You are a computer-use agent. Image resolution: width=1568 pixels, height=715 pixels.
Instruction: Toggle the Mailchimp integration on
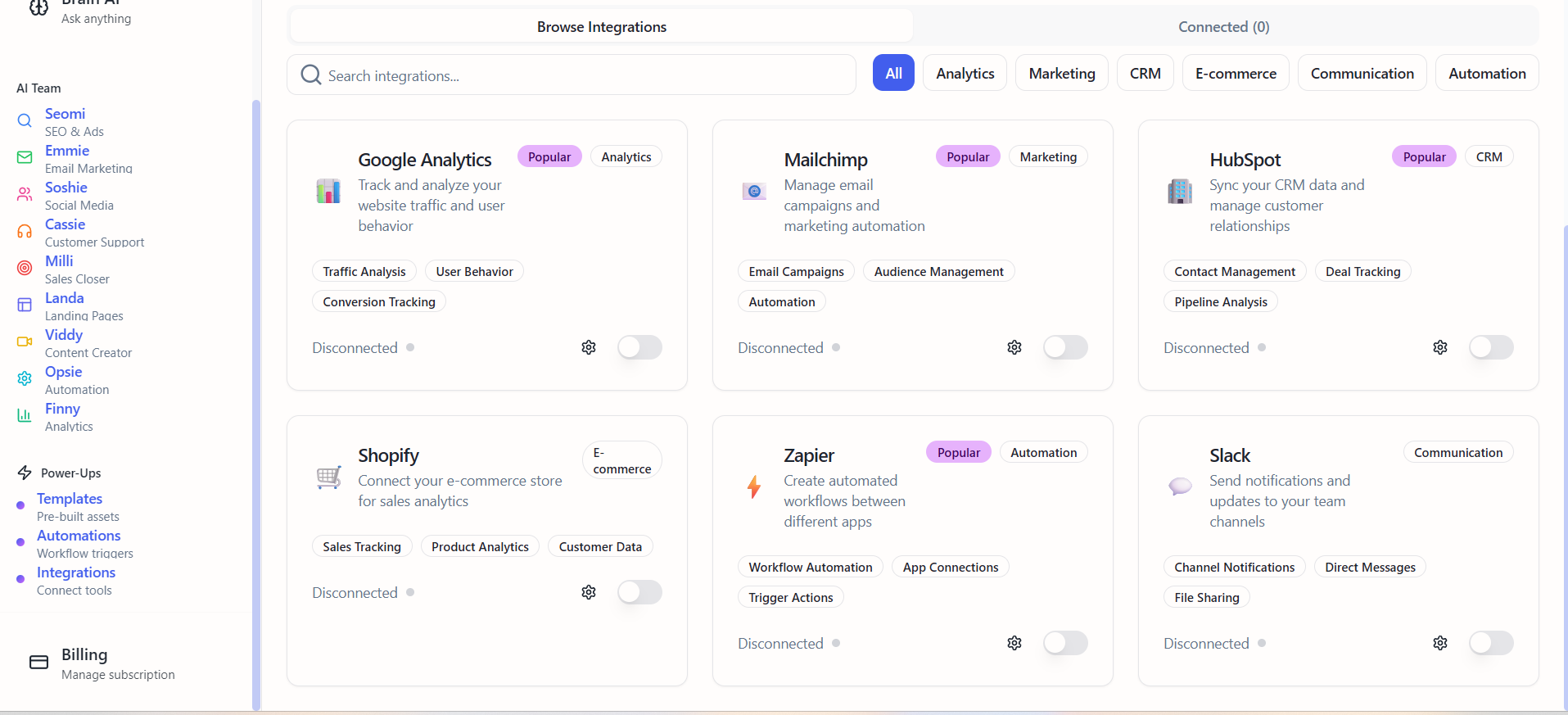coord(1065,347)
